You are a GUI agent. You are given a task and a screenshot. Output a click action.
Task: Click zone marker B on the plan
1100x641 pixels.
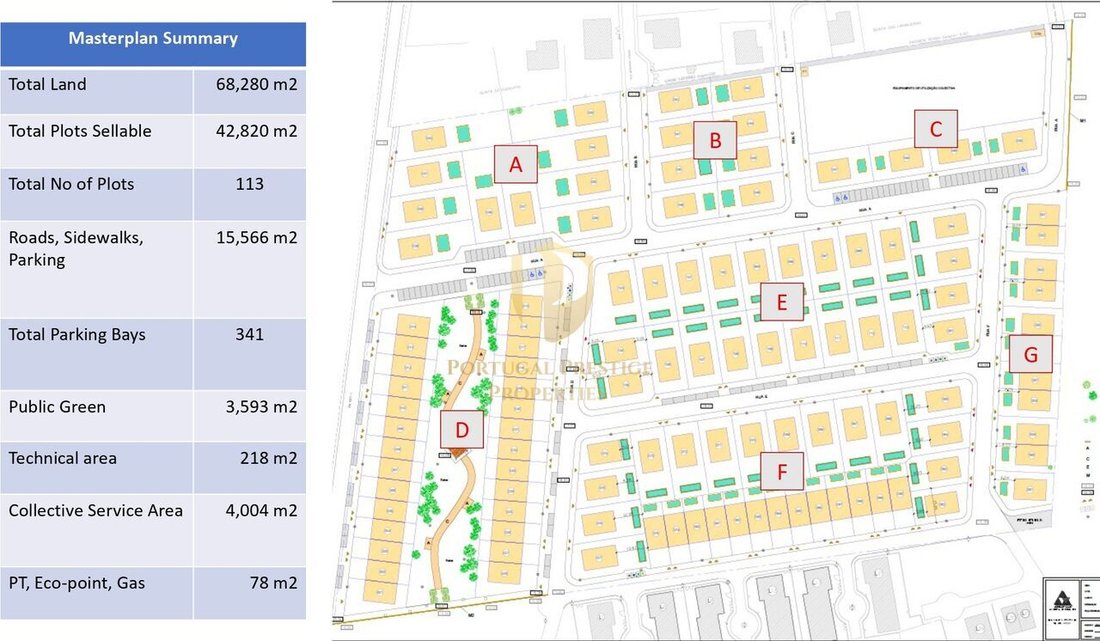715,140
